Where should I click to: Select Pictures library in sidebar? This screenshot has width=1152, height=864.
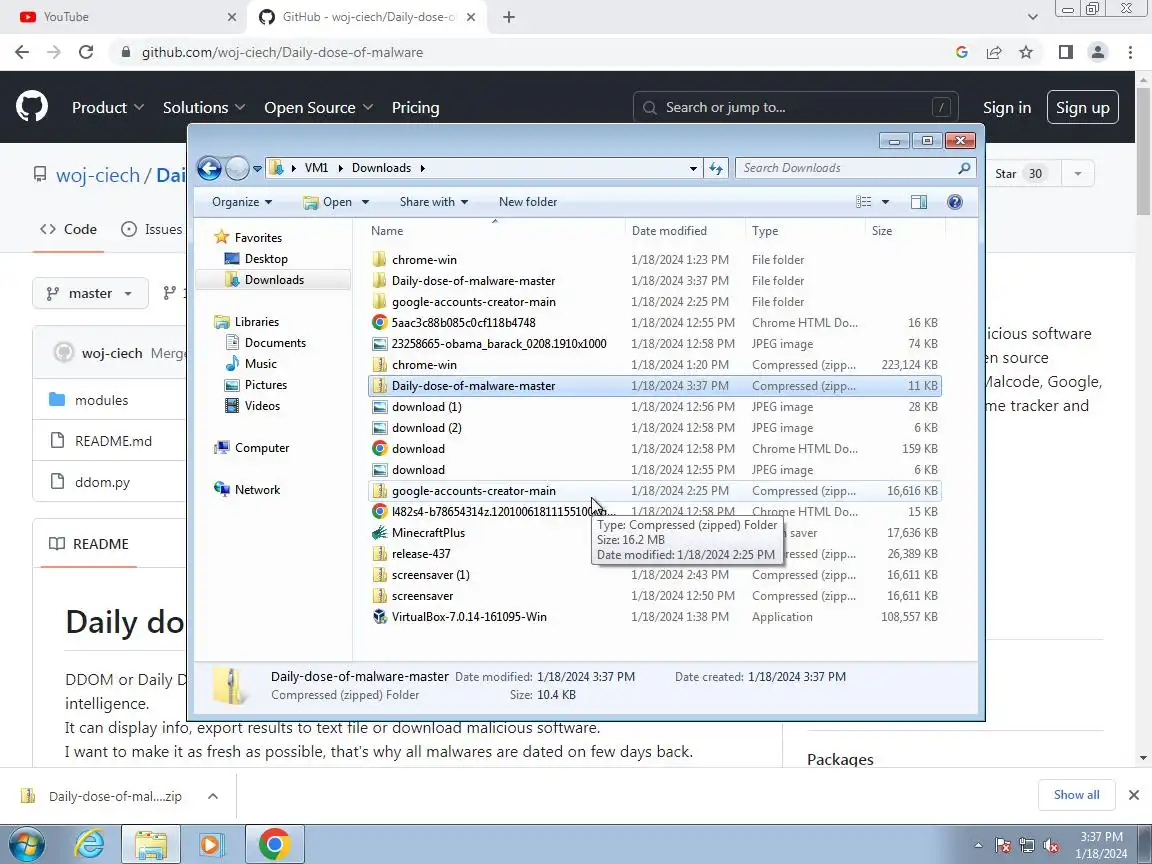265,385
